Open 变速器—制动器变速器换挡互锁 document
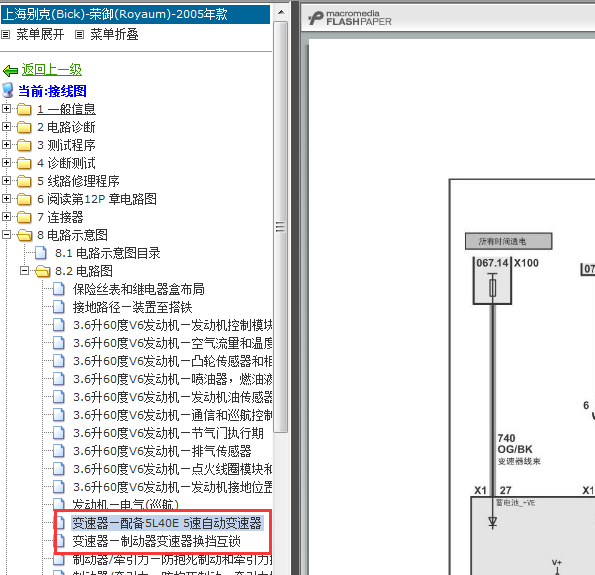The image size is (595, 575). point(156,542)
